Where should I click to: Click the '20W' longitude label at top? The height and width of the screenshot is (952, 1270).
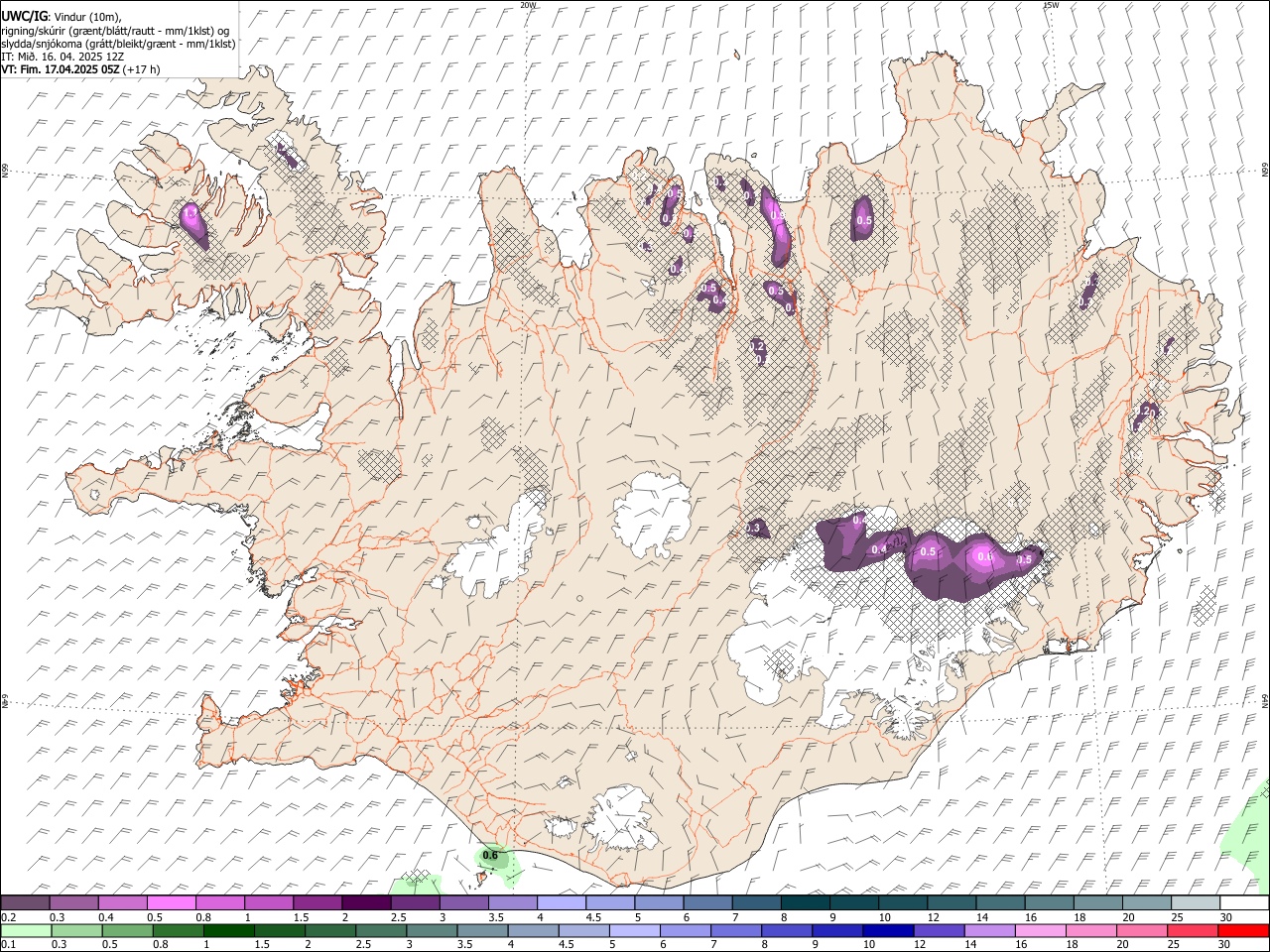pyautogui.click(x=528, y=5)
